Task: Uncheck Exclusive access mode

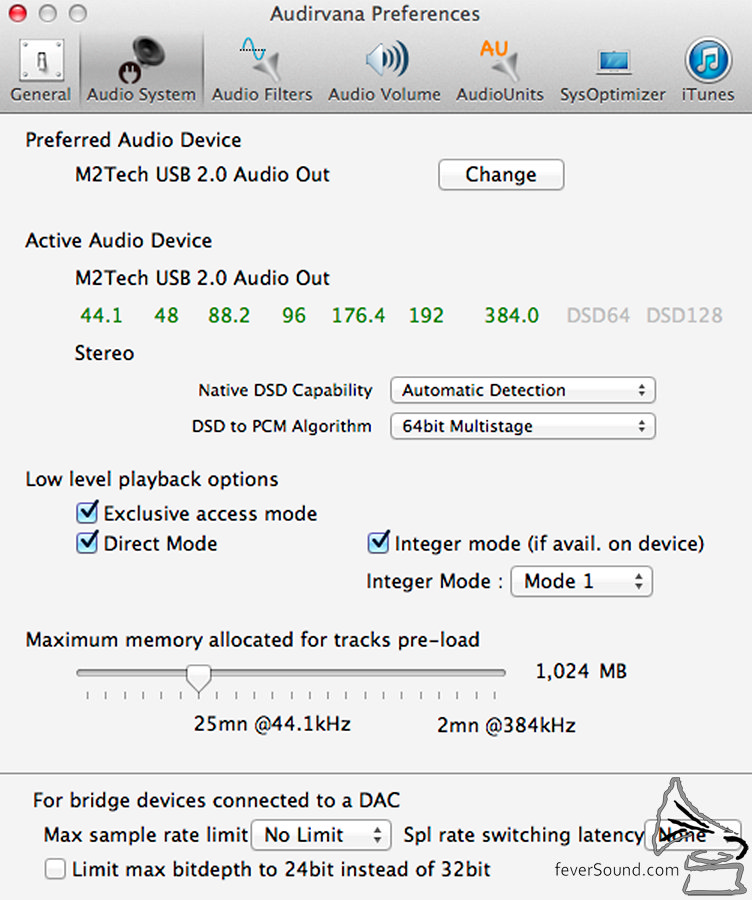Action: click(87, 512)
